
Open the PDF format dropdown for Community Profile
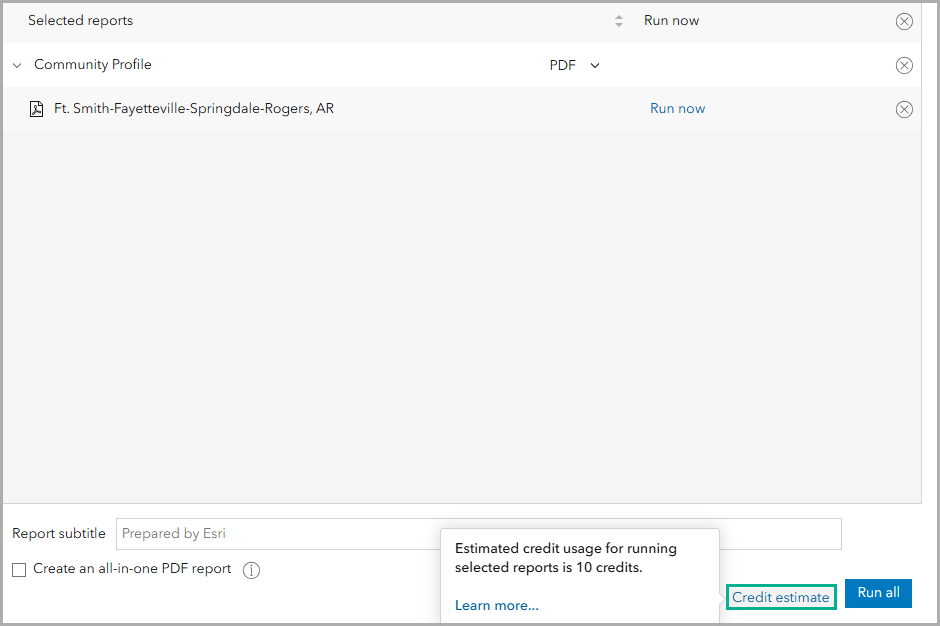pos(574,65)
